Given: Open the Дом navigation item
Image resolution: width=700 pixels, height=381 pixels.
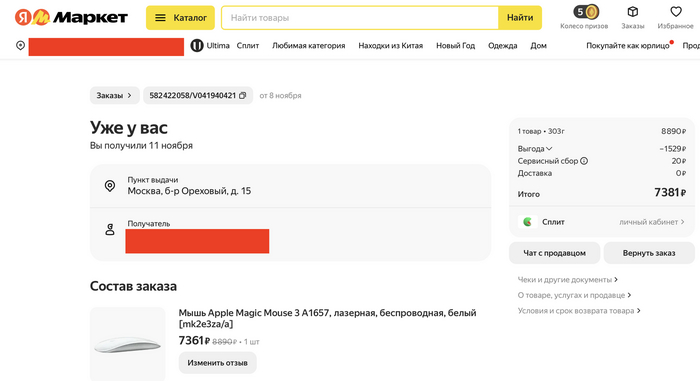Looking at the screenshot, I should click(538, 46).
